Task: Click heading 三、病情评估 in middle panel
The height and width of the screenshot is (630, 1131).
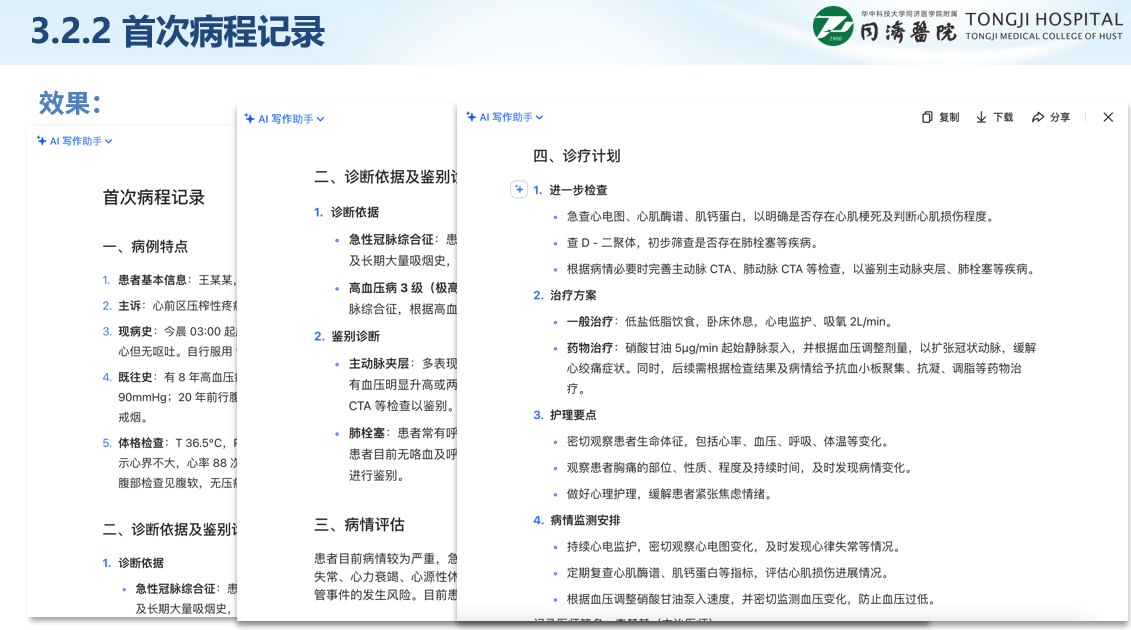Action: tap(359, 525)
